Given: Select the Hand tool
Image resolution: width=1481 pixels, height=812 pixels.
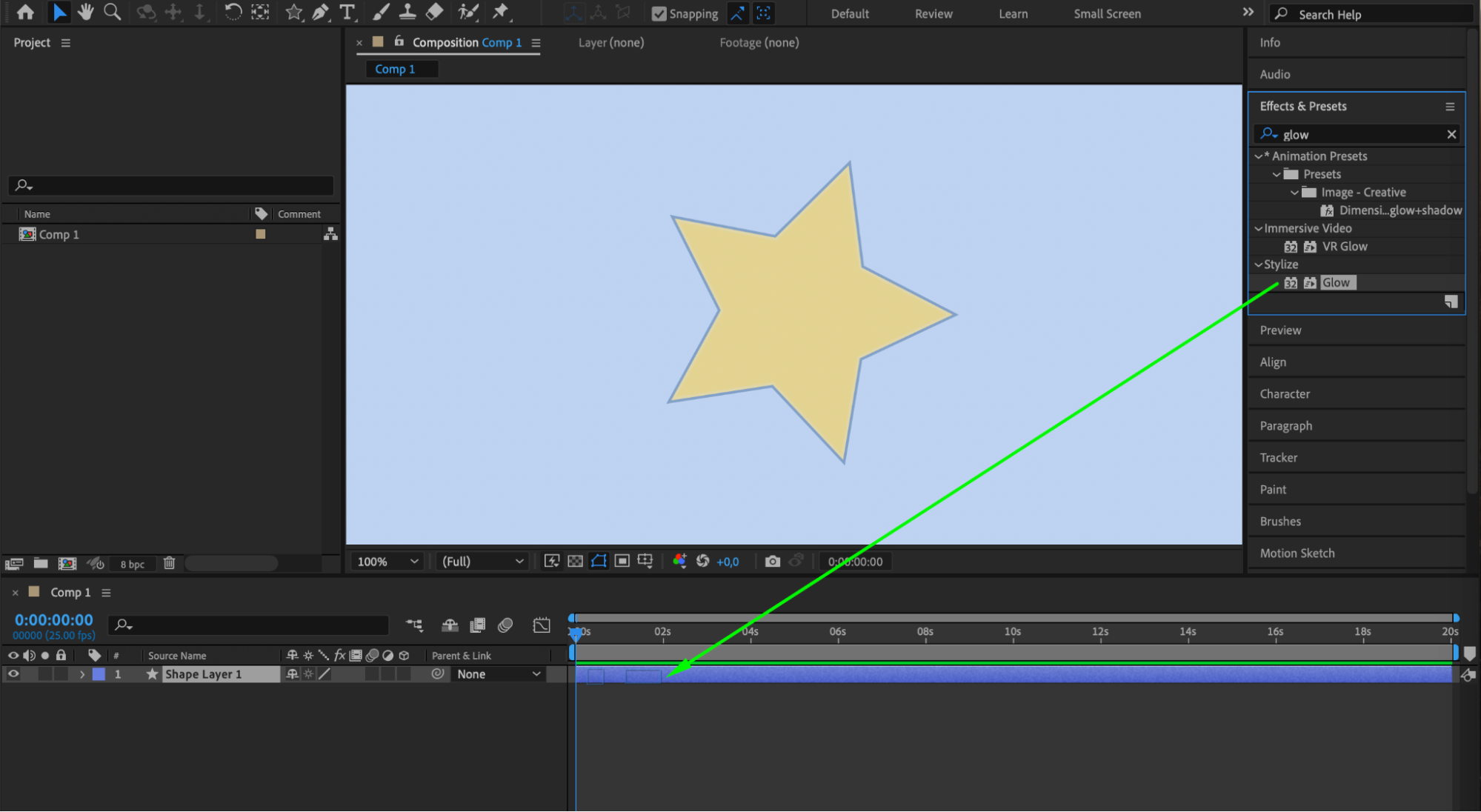Looking at the screenshot, I should [x=85, y=12].
